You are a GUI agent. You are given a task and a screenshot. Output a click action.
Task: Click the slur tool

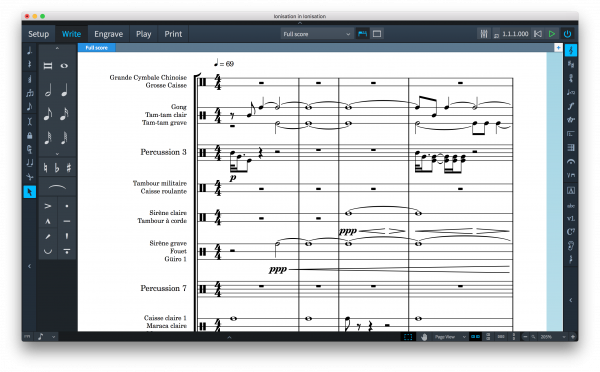(x=57, y=187)
